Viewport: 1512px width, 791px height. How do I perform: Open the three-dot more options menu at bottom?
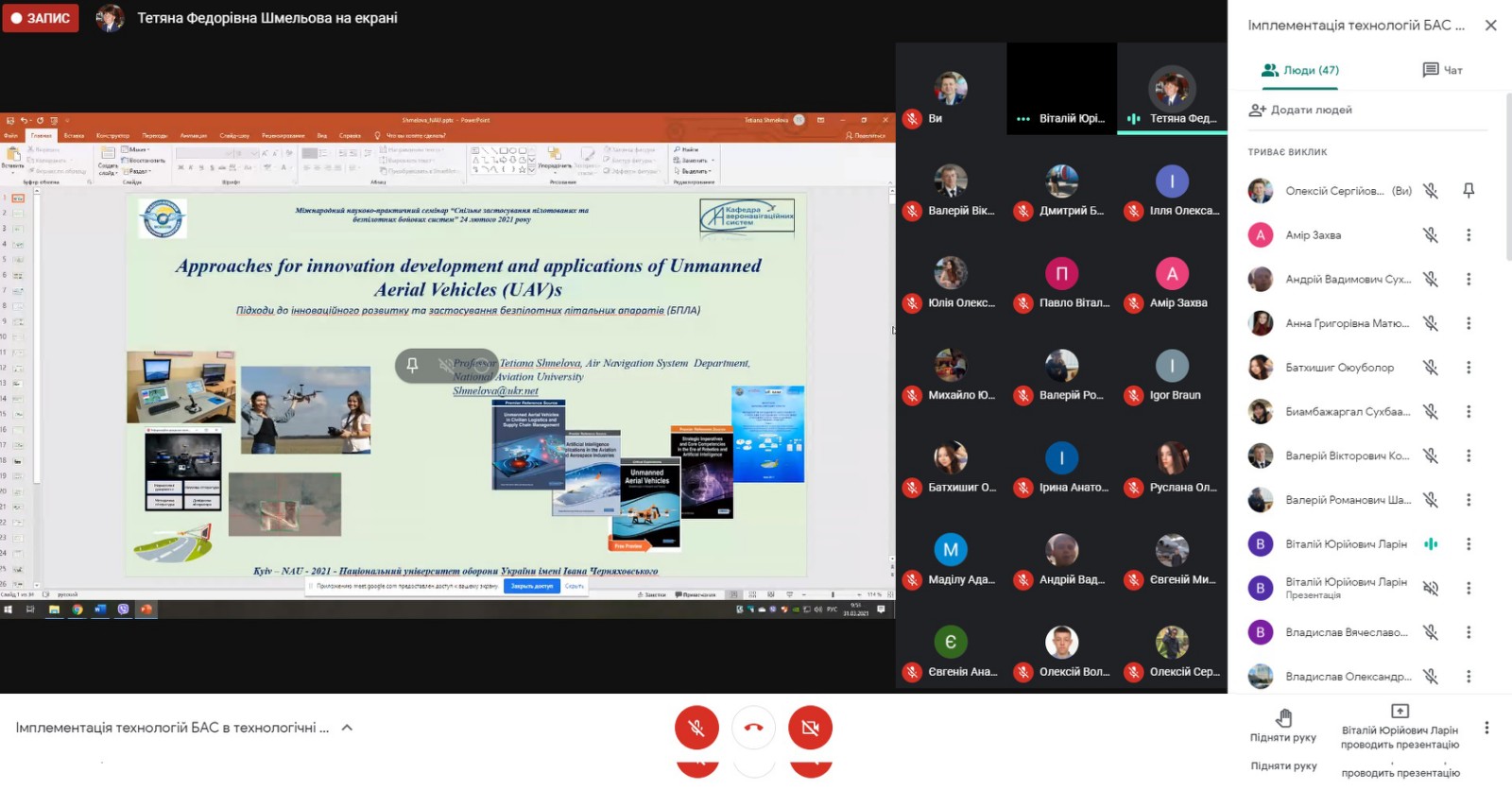(x=1486, y=728)
